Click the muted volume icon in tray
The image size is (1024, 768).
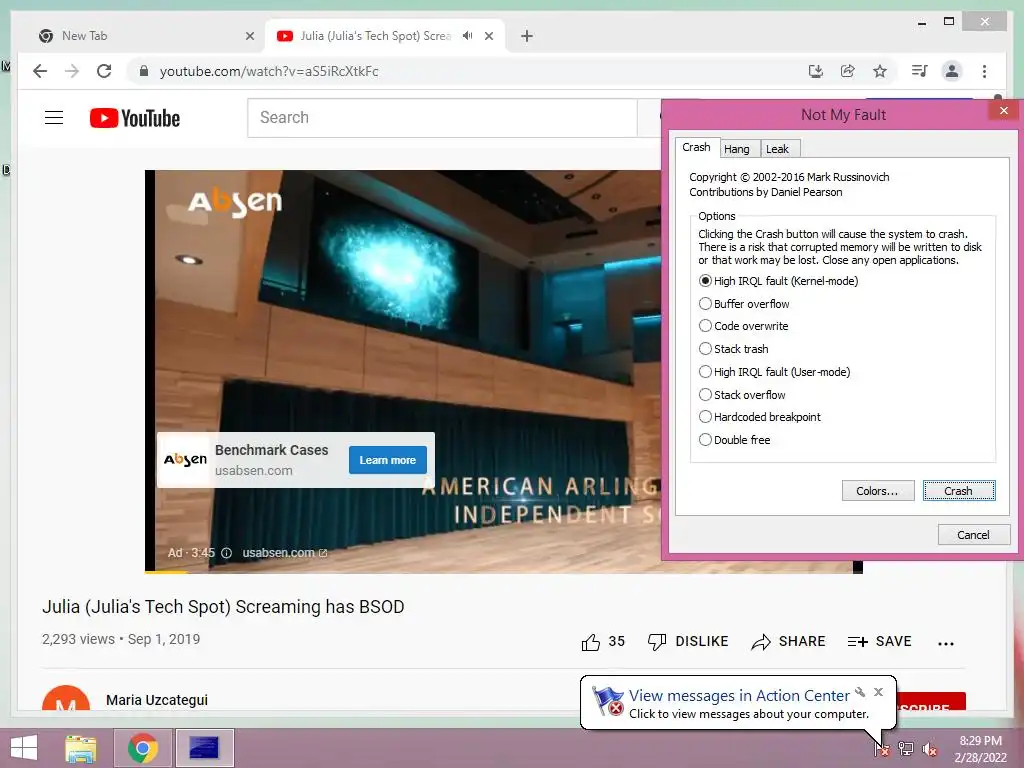930,749
